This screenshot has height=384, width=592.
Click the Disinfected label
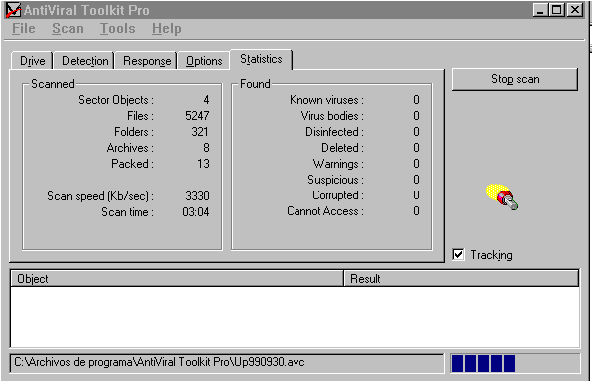click(335, 132)
